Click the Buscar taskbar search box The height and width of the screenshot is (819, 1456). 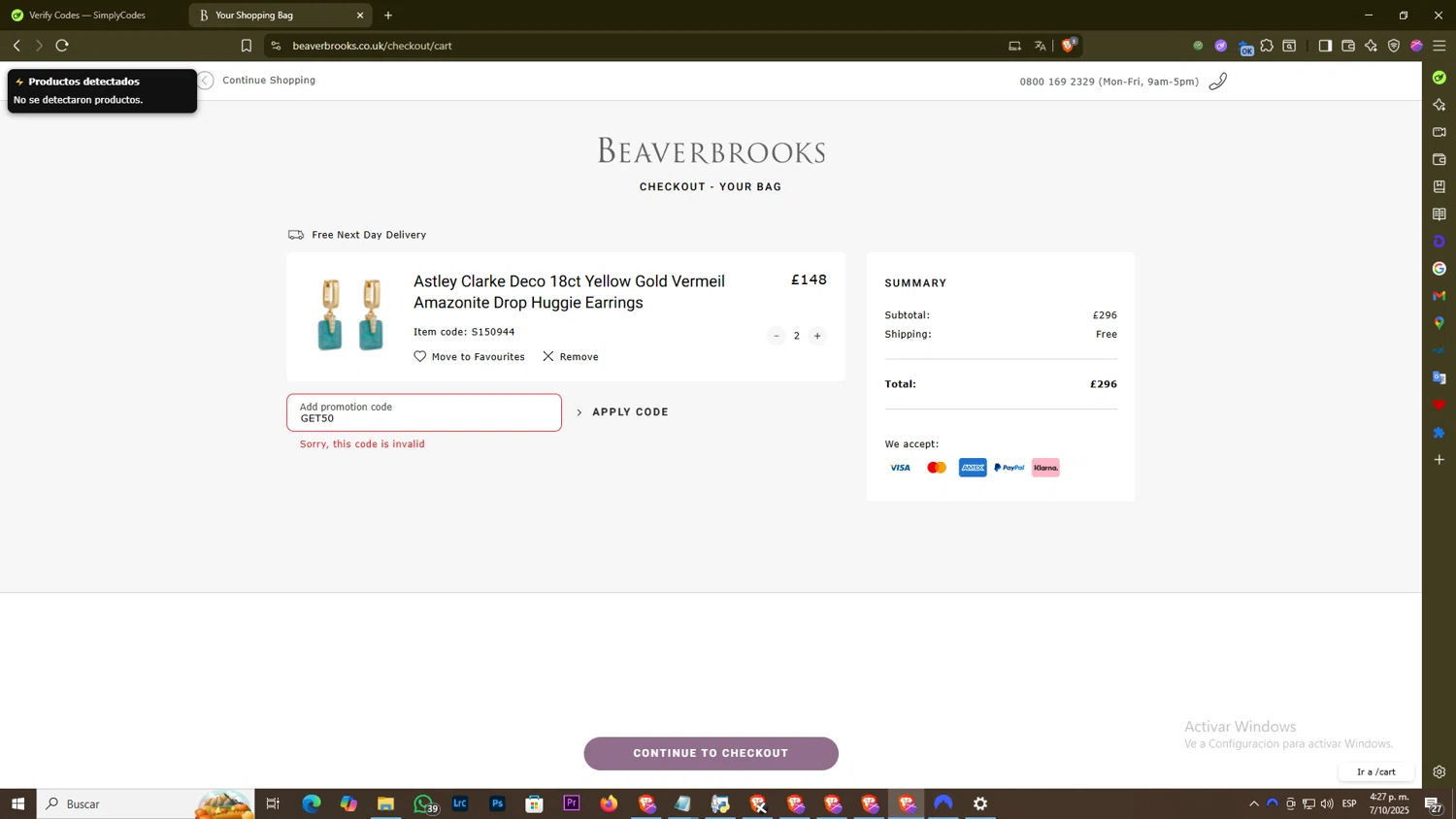tap(146, 803)
